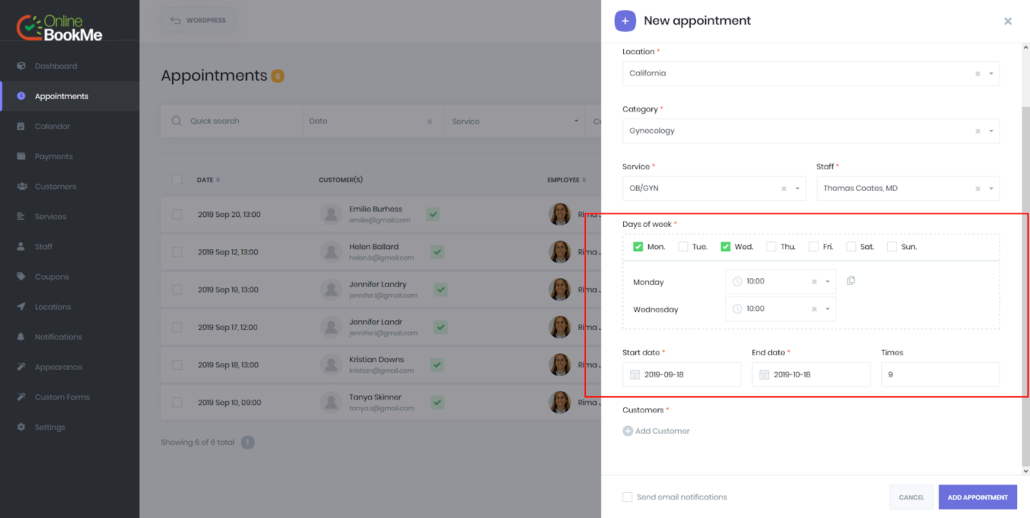
Task: Click the Appearance brush icon
Action: [x=21, y=367]
